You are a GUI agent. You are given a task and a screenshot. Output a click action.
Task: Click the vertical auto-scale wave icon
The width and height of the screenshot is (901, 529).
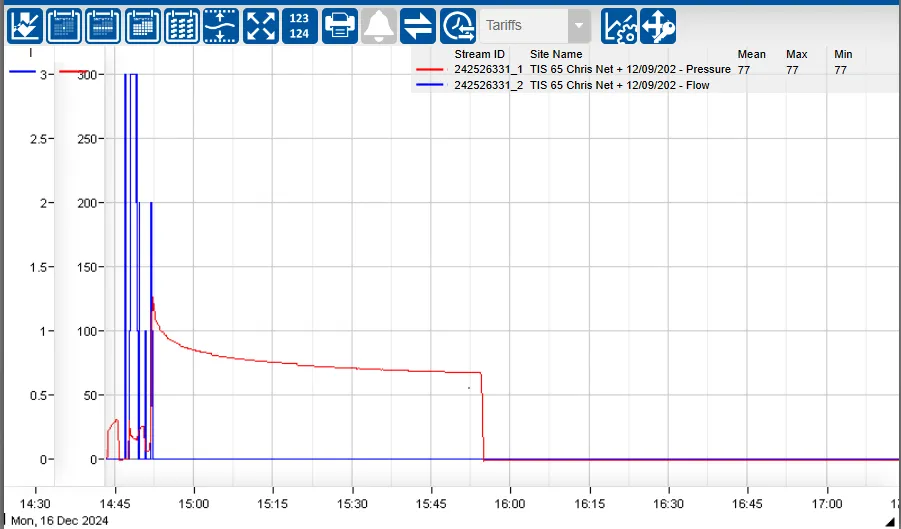pos(221,26)
